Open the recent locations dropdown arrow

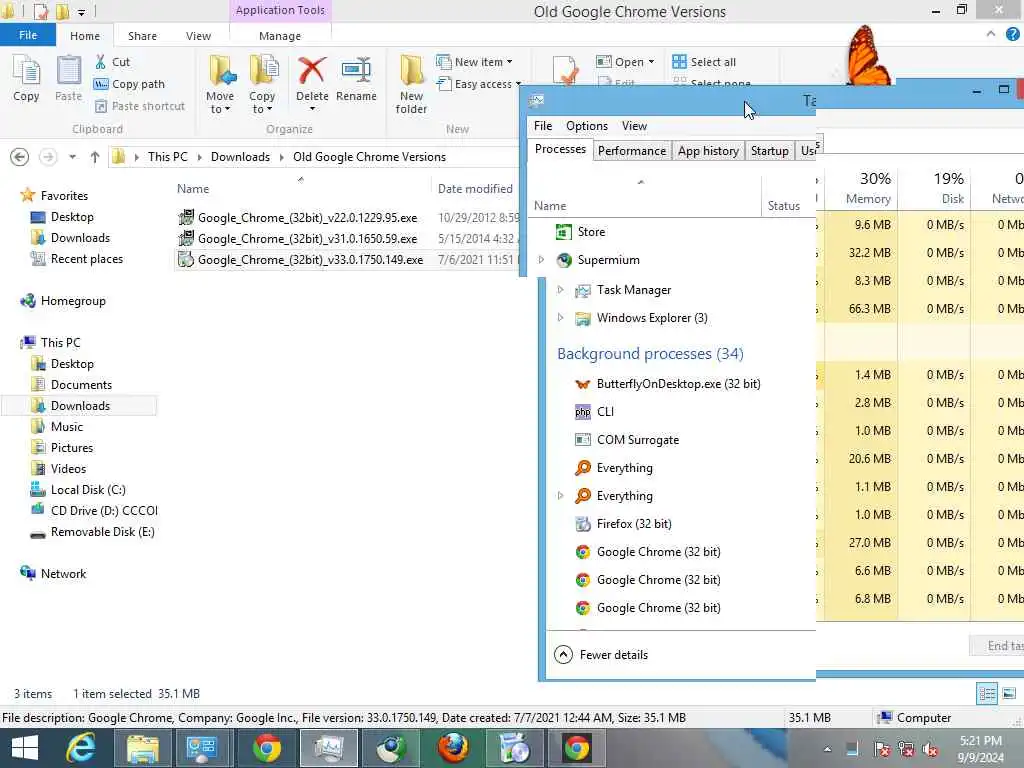(x=72, y=157)
